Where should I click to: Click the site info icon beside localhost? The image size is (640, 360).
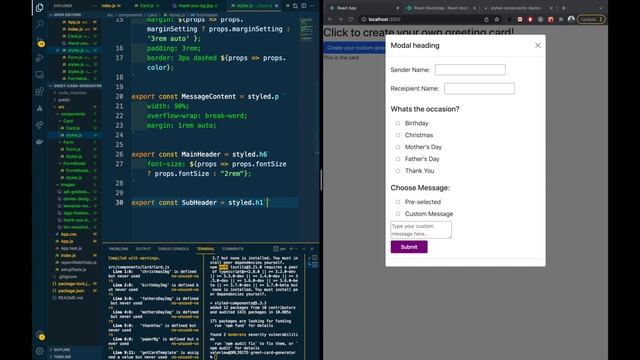tap(363, 19)
